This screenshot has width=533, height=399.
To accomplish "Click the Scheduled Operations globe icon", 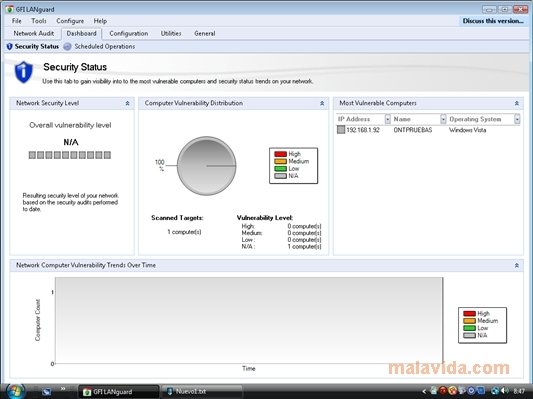I will (67, 47).
